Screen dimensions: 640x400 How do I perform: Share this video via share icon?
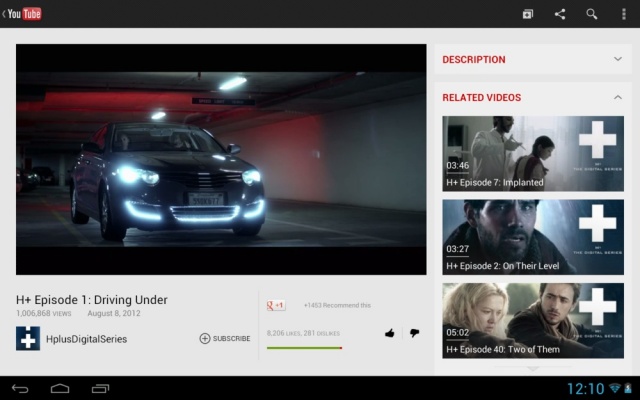coord(560,14)
